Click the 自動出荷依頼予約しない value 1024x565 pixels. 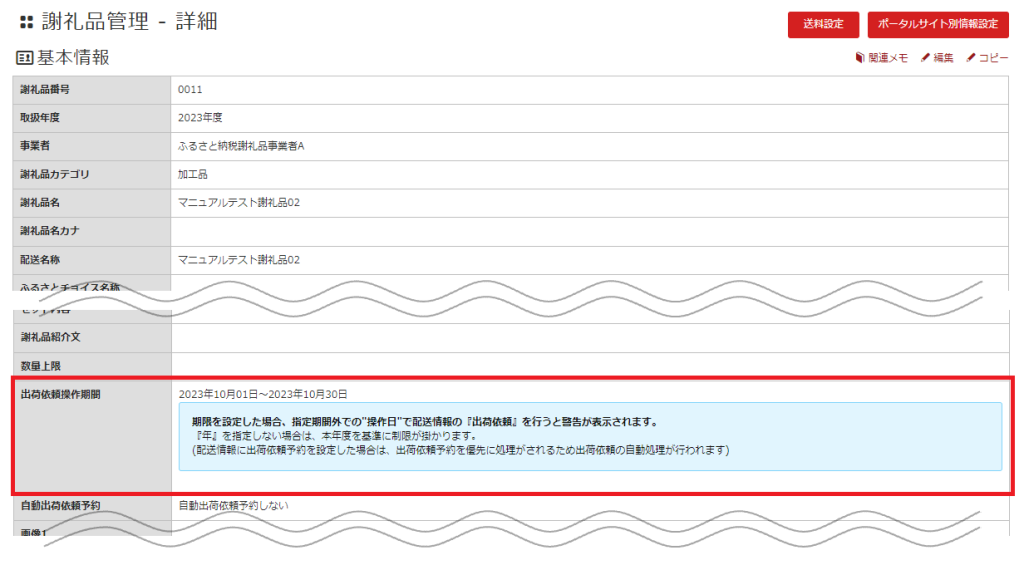coord(233,505)
